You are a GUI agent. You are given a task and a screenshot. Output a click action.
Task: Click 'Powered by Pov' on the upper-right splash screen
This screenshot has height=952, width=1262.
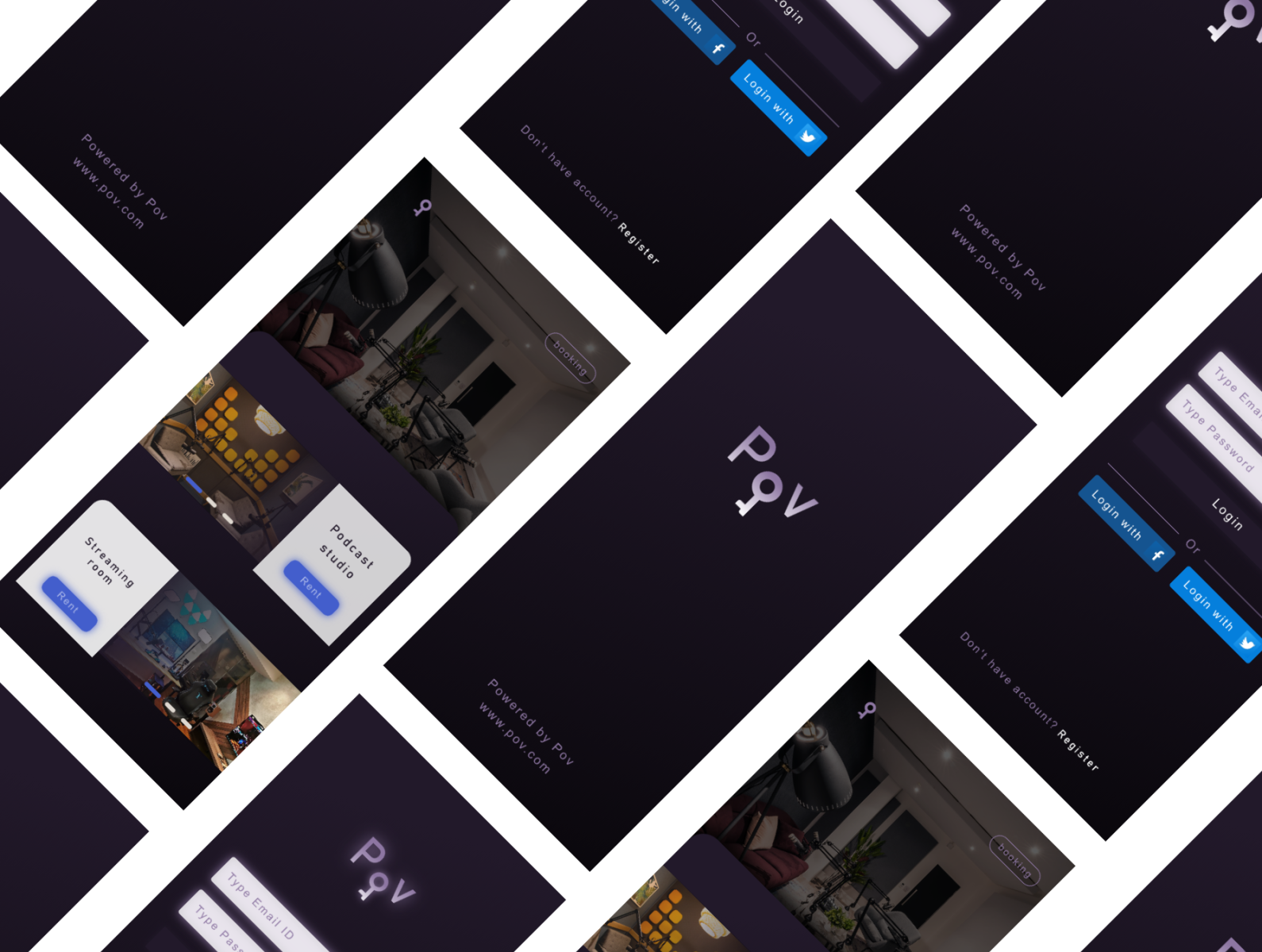tap(1002, 247)
